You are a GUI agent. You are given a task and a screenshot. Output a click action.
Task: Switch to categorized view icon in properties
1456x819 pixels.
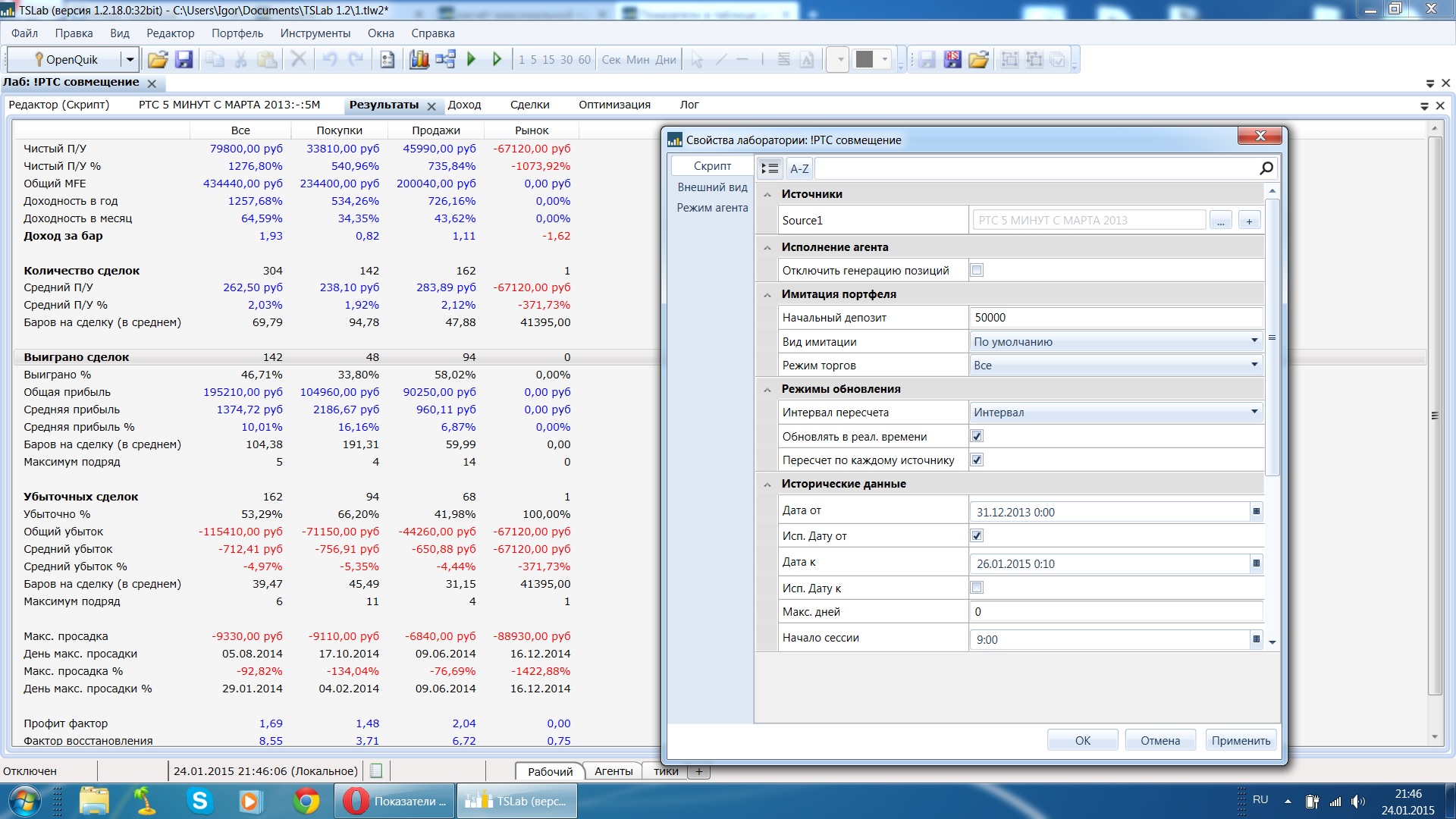tap(770, 168)
